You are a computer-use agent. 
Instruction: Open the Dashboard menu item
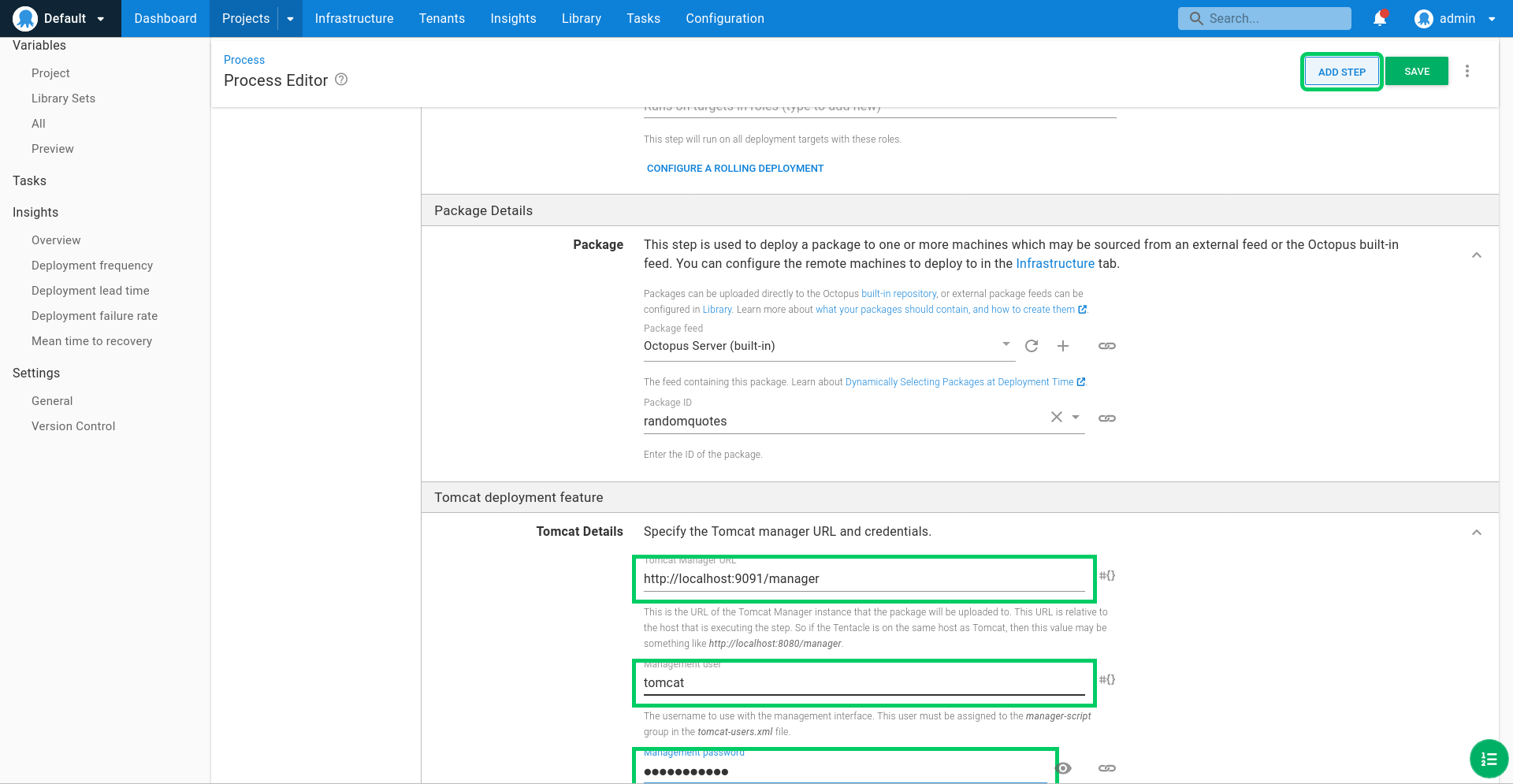(165, 18)
